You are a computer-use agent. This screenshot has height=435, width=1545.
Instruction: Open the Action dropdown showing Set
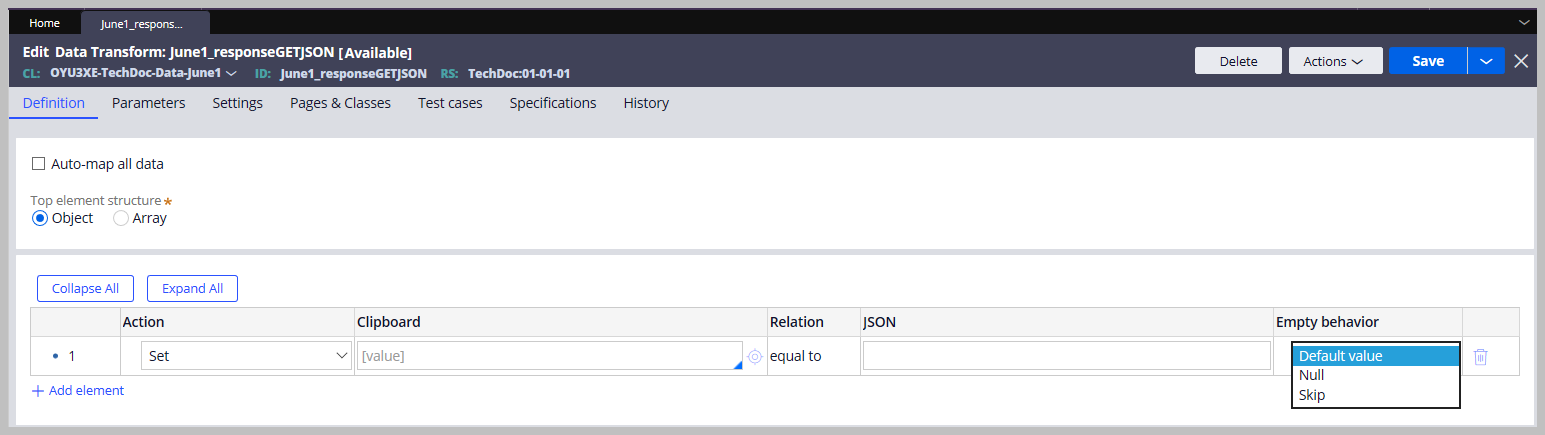coord(246,356)
